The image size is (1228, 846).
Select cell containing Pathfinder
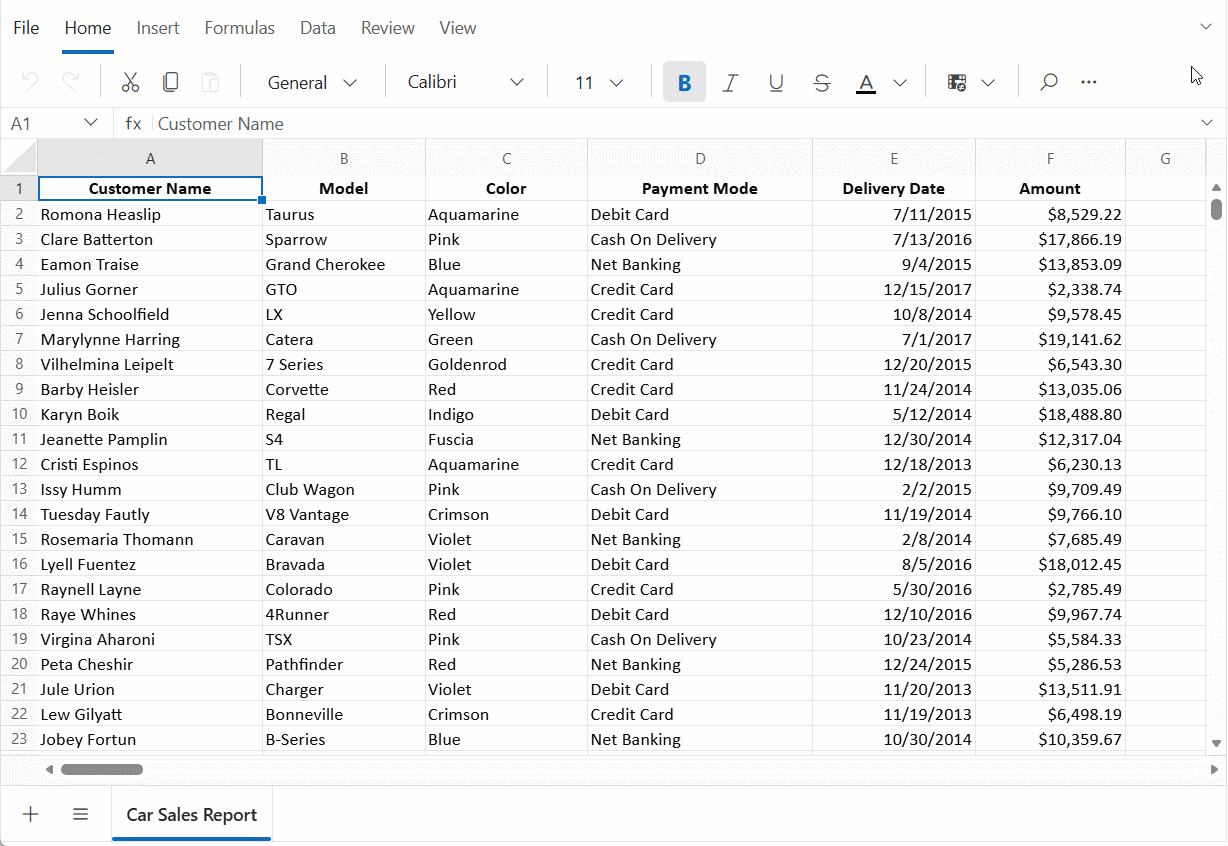344,664
